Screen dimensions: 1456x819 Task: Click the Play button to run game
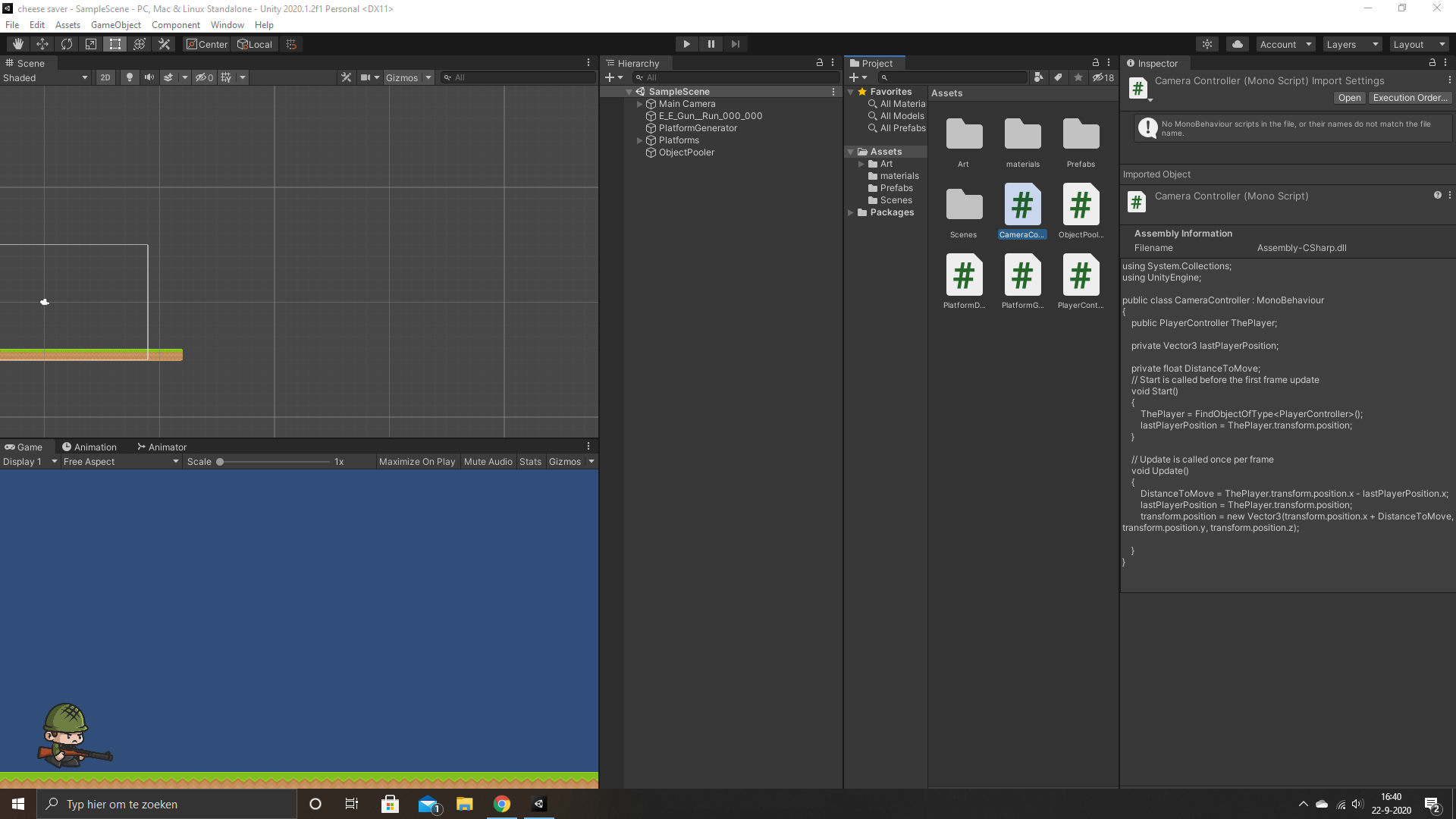pyautogui.click(x=686, y=44)
